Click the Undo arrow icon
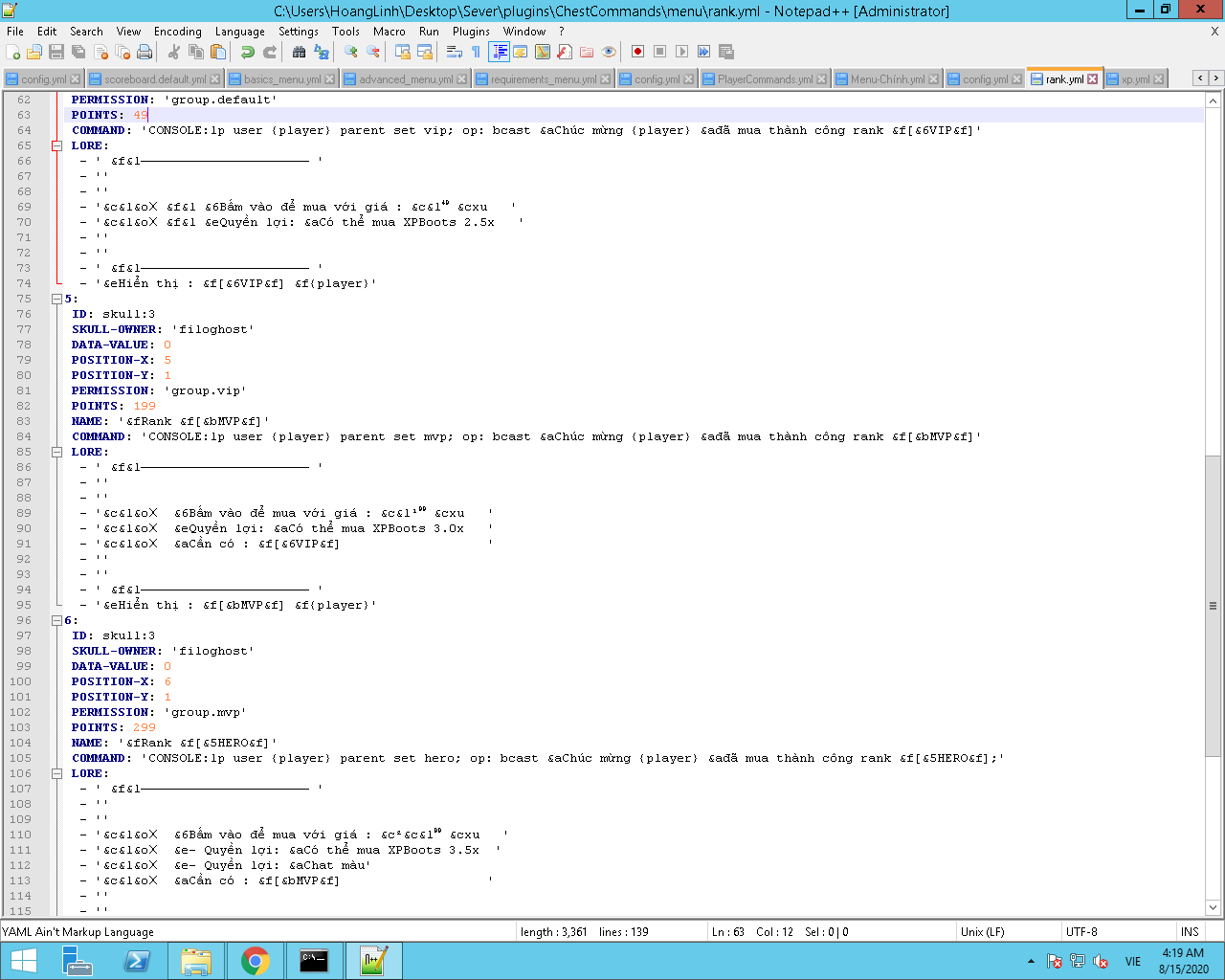This screenshot has width=1225, height=980. tap(248, 52)
